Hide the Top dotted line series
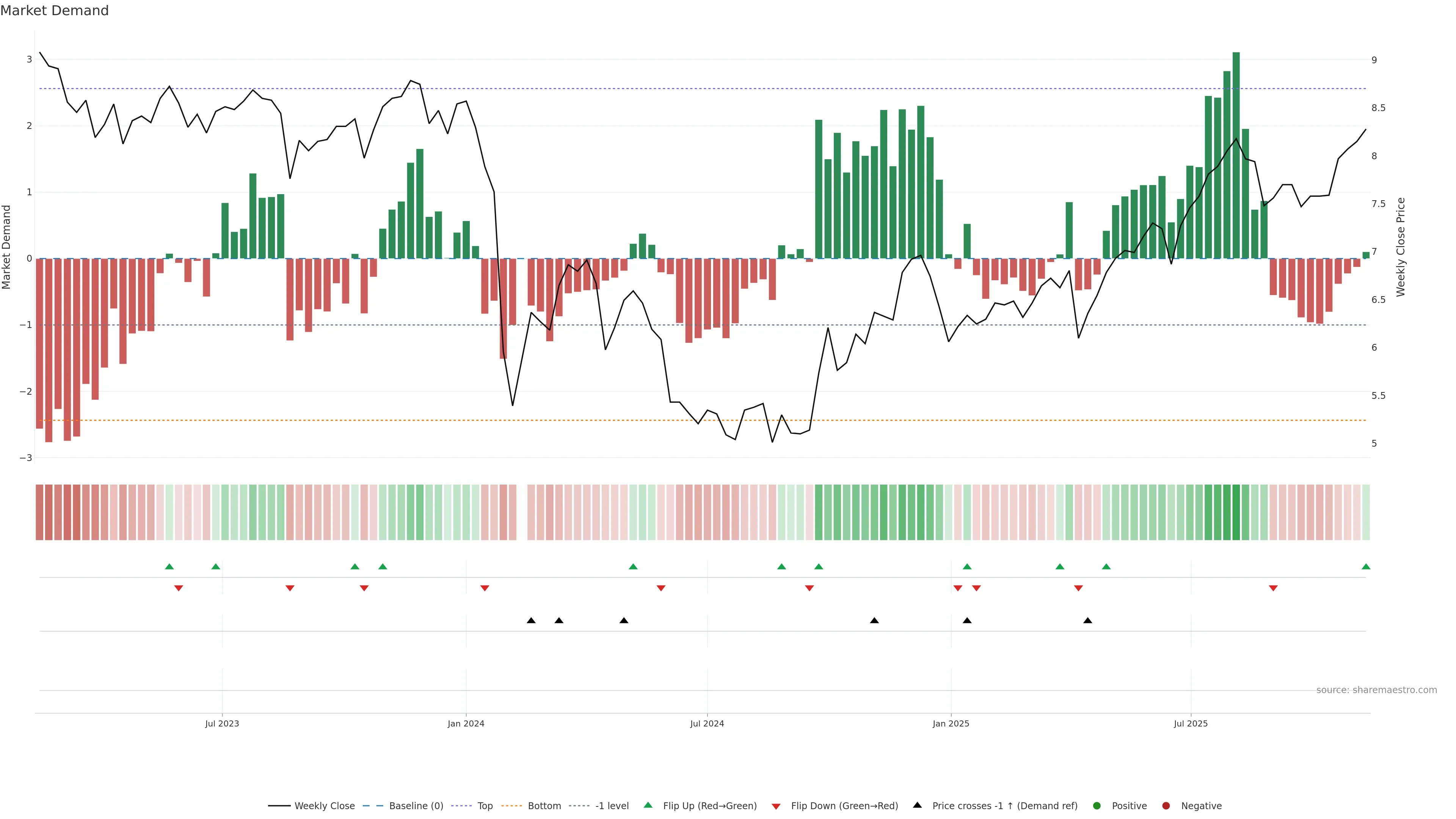 click(485, 805)
